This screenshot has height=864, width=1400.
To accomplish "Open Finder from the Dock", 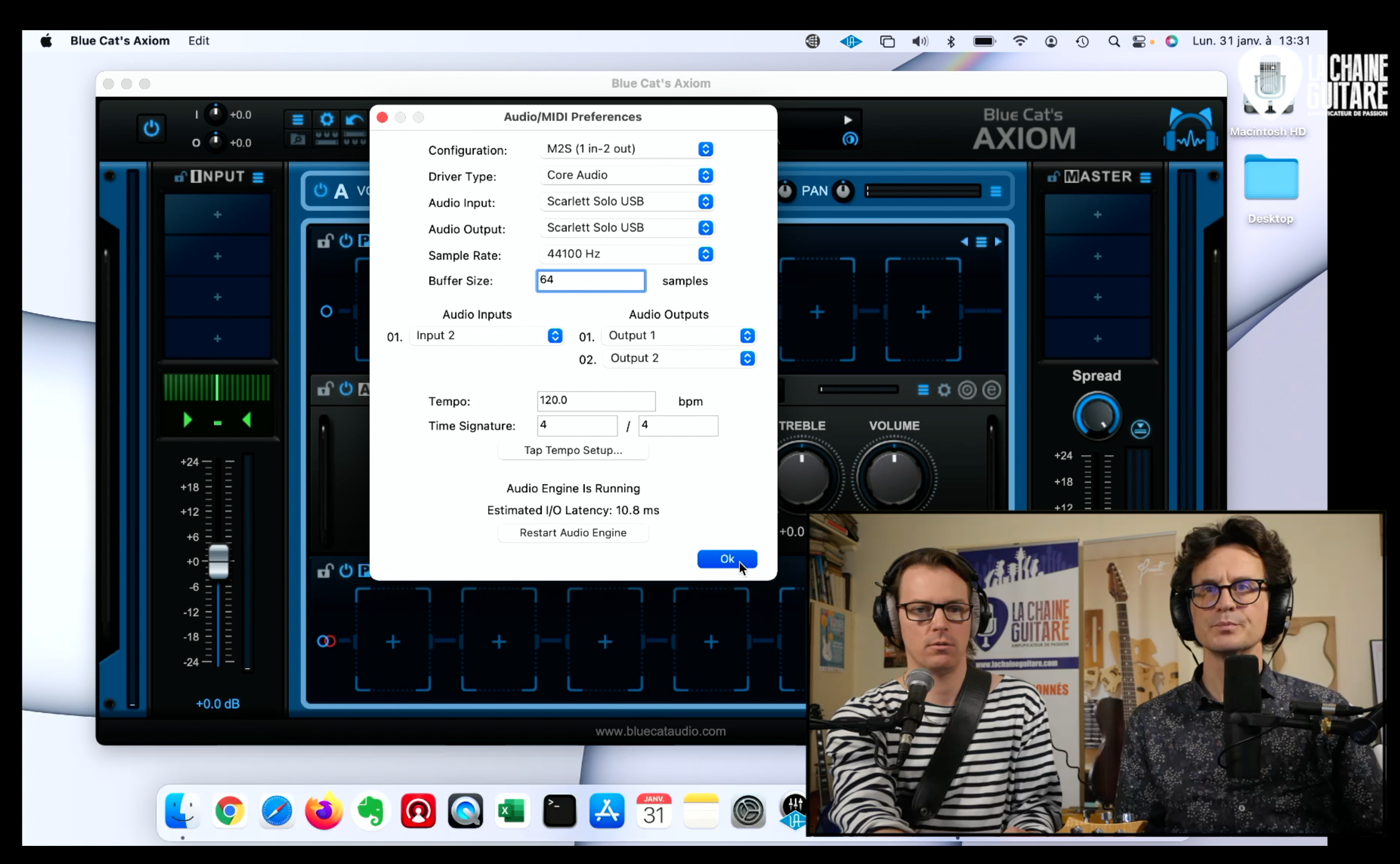I will [x=182, y=811].
